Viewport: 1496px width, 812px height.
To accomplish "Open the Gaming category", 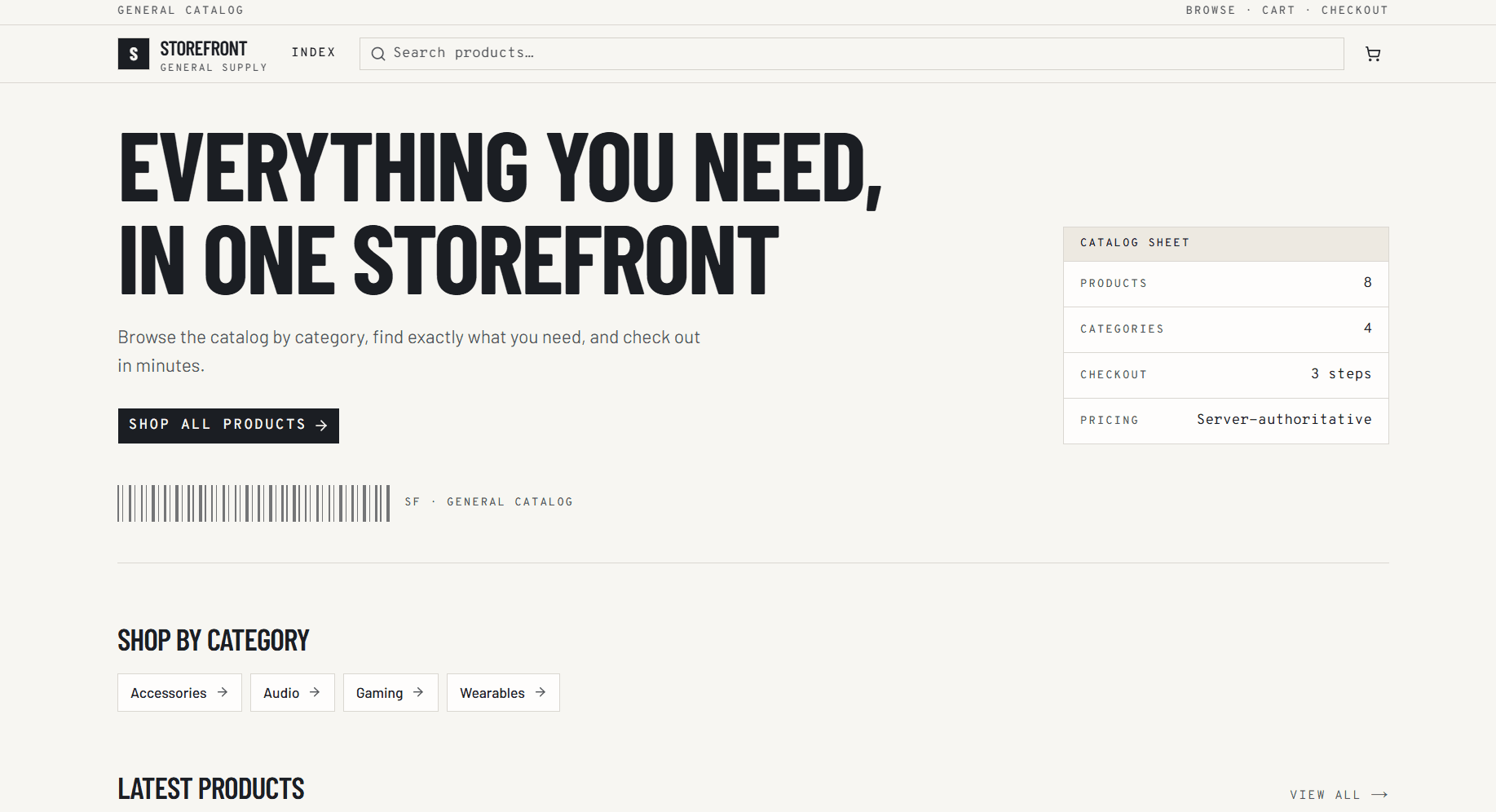I will 391,693.
